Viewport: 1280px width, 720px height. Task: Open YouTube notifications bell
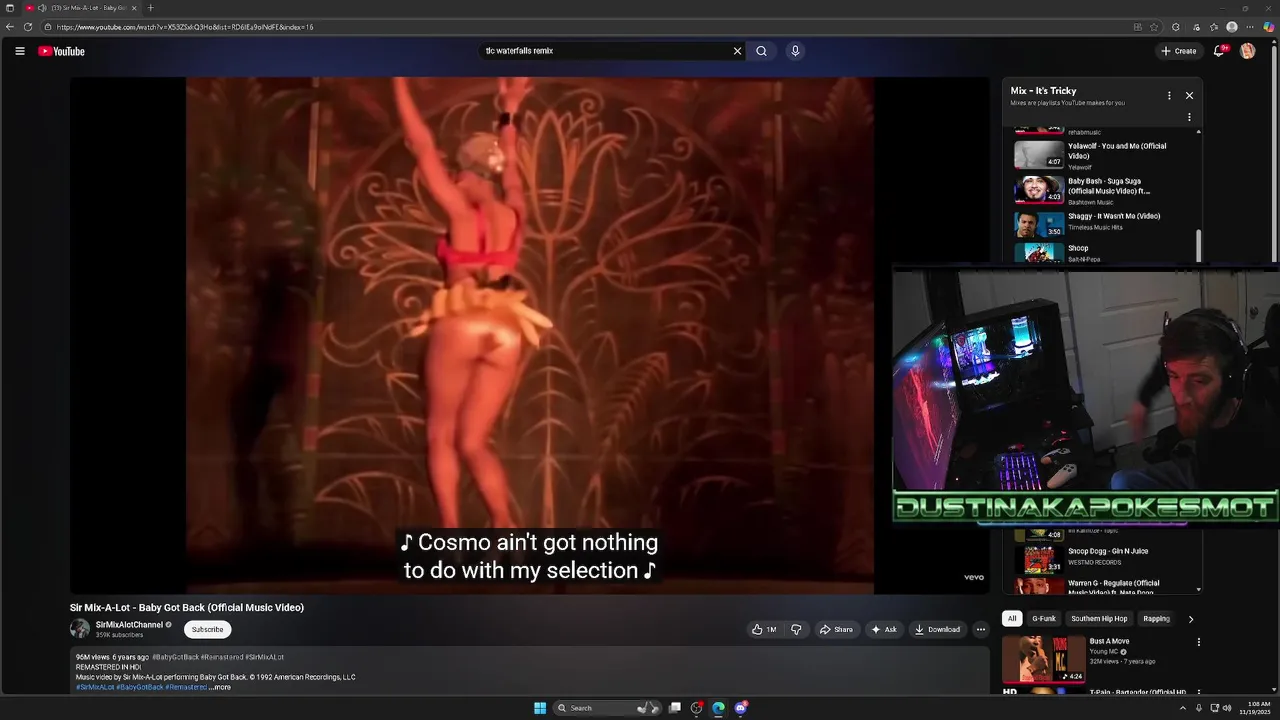pos(1219,51)
